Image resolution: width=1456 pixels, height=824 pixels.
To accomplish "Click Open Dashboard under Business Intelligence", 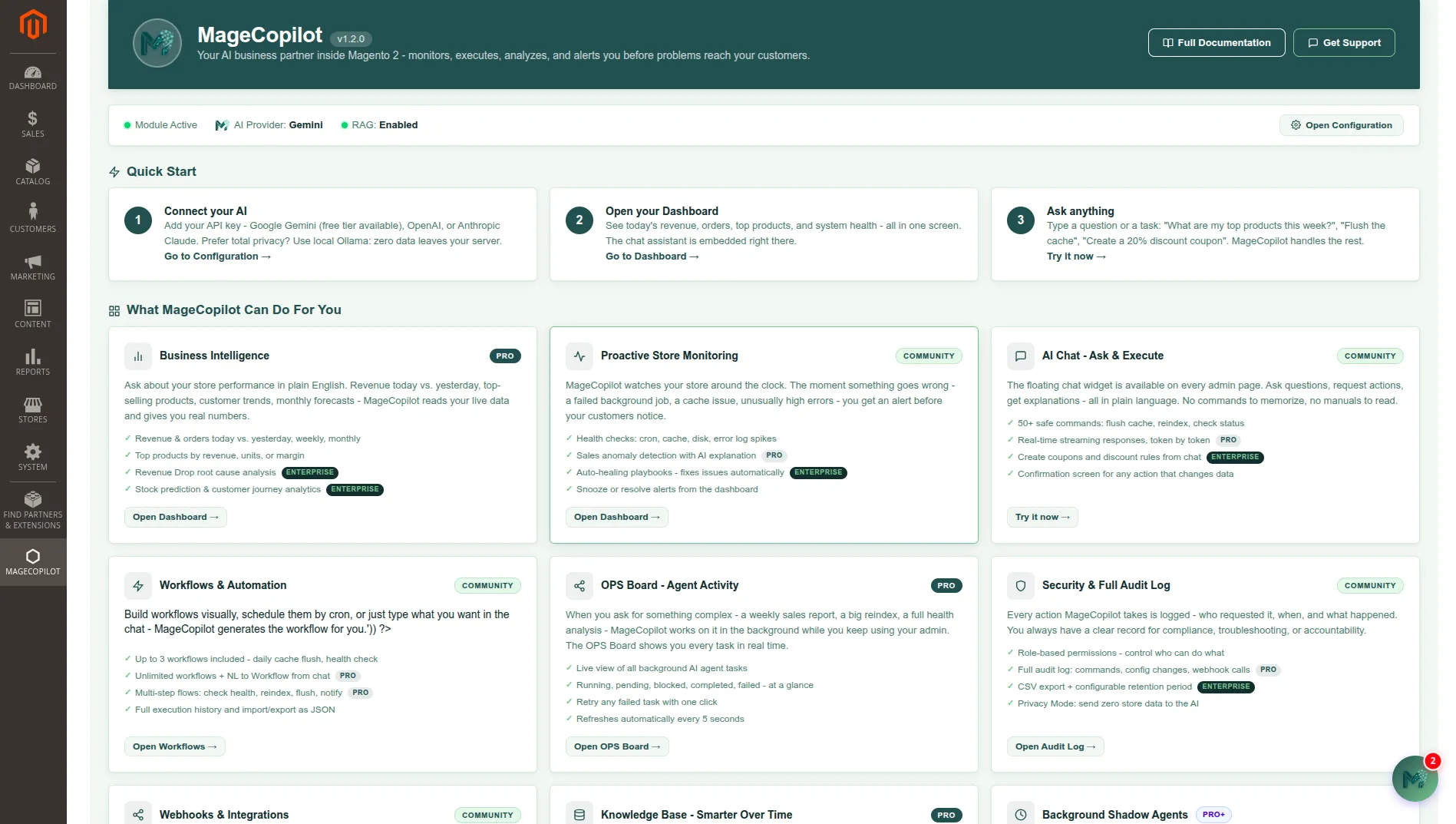I will tap(176, 517).
